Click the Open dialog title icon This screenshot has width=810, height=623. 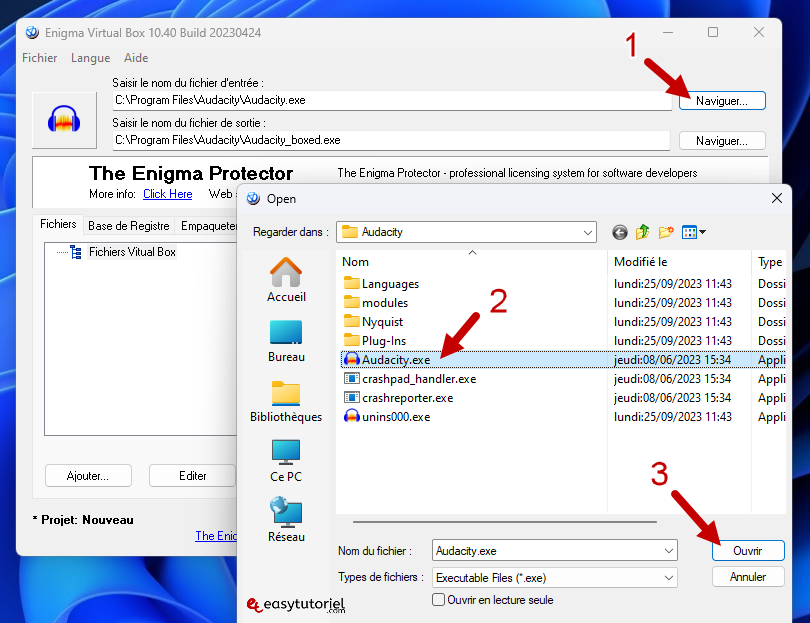(x=253, y=198)
